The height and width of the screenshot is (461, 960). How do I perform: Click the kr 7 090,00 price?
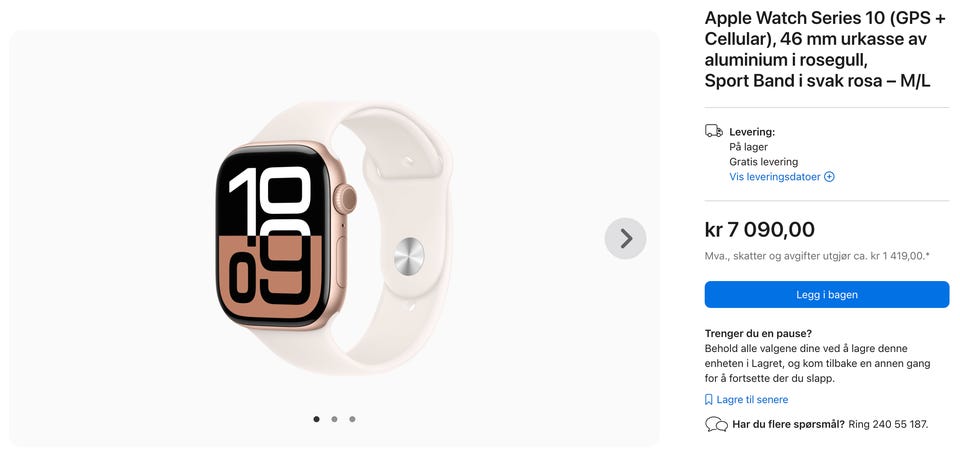click(x=760, y=230)
